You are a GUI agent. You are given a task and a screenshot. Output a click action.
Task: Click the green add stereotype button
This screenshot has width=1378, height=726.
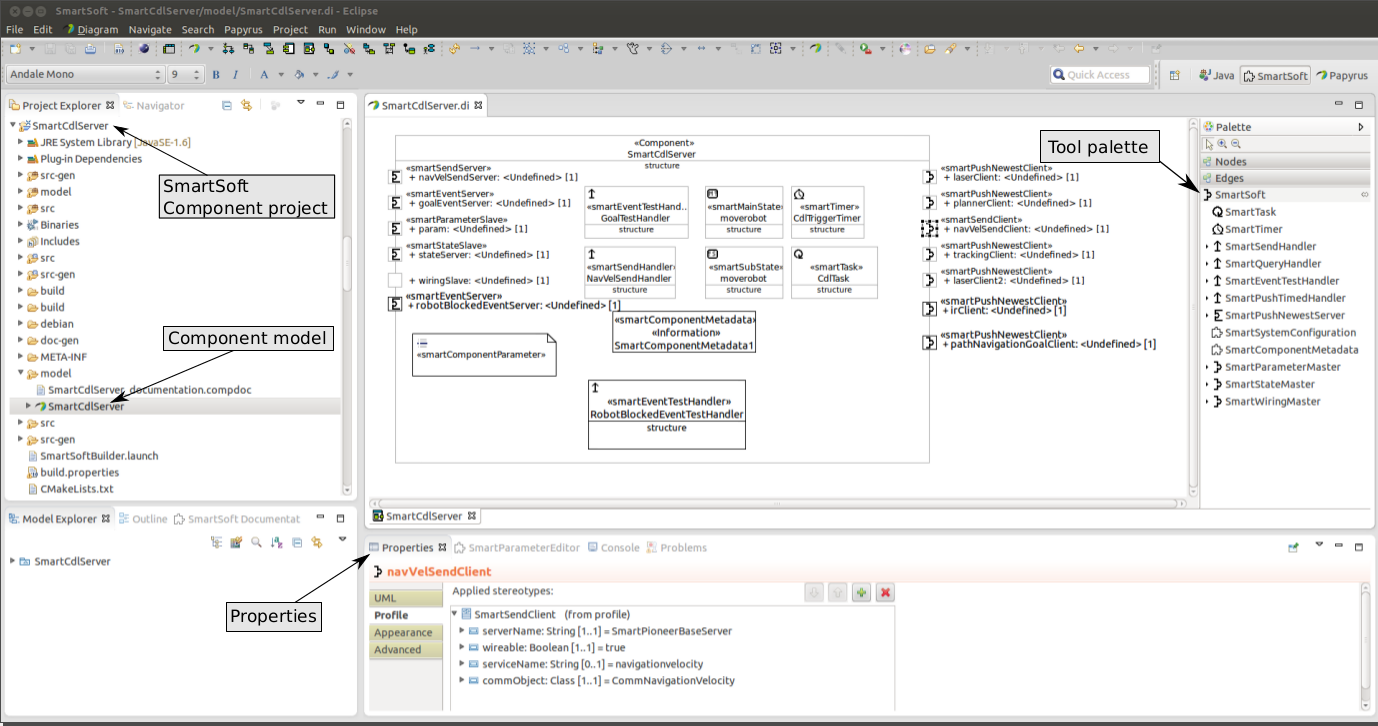[861, 593]
